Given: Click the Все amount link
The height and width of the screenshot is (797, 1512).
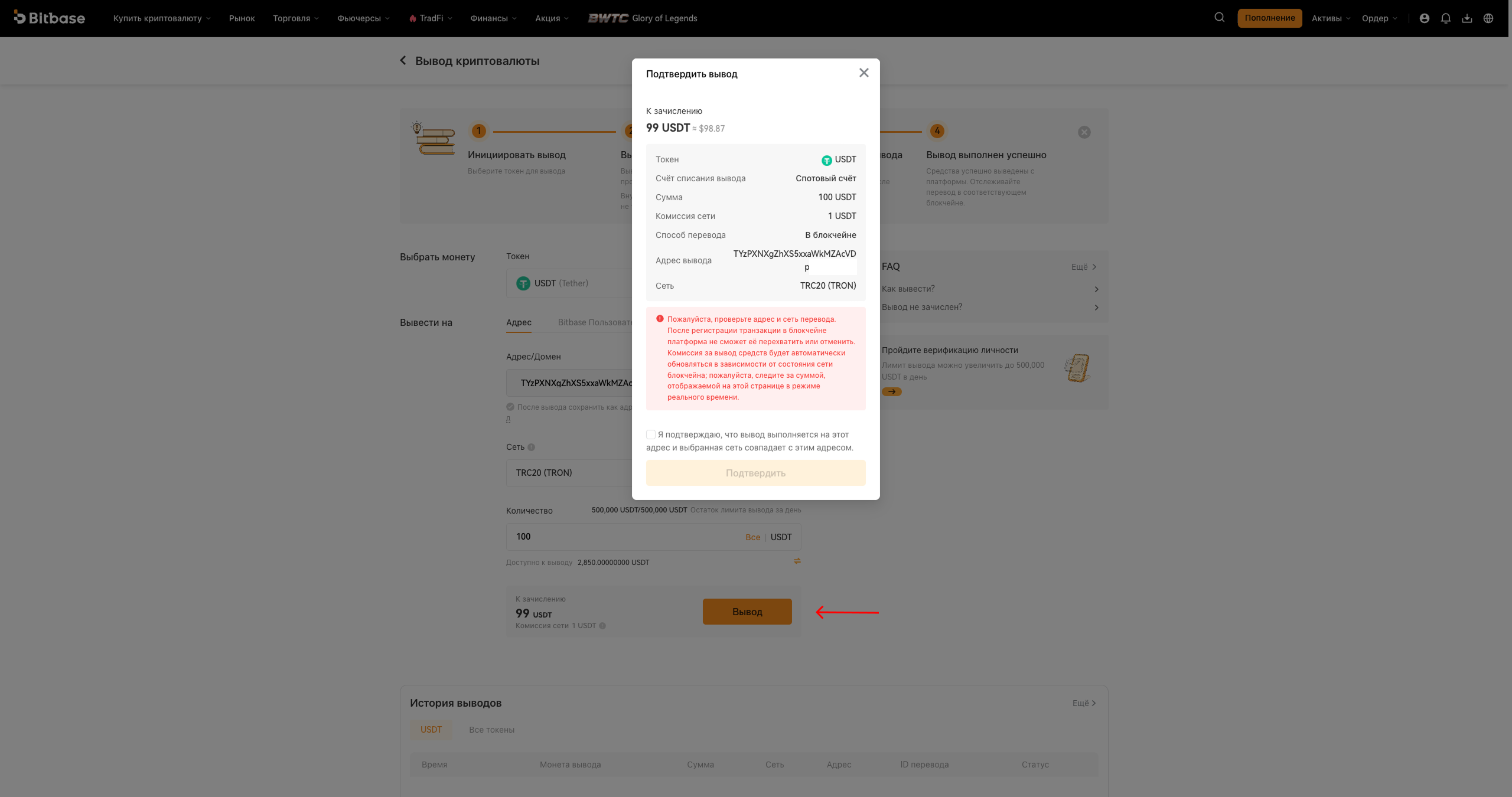Looking at the screenshot, I should 752,537.
